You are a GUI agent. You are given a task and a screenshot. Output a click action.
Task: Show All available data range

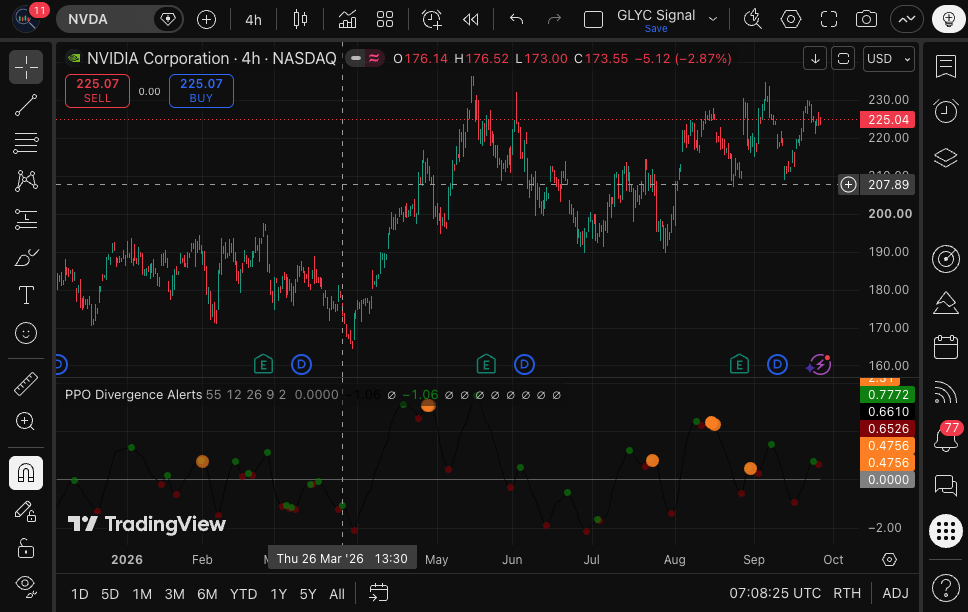(337, 594)
